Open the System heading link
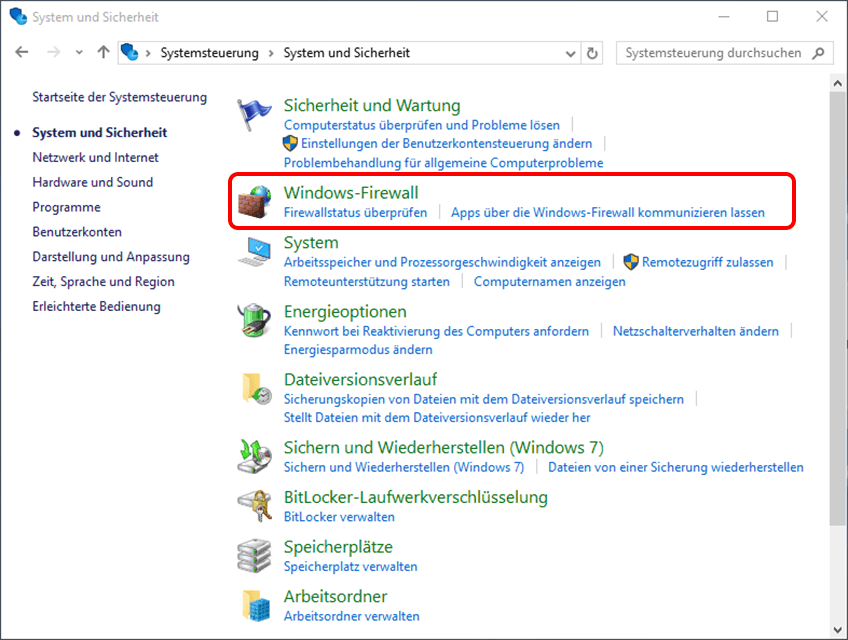This screenshot has height=640, width=848. [x=311, y=242]
